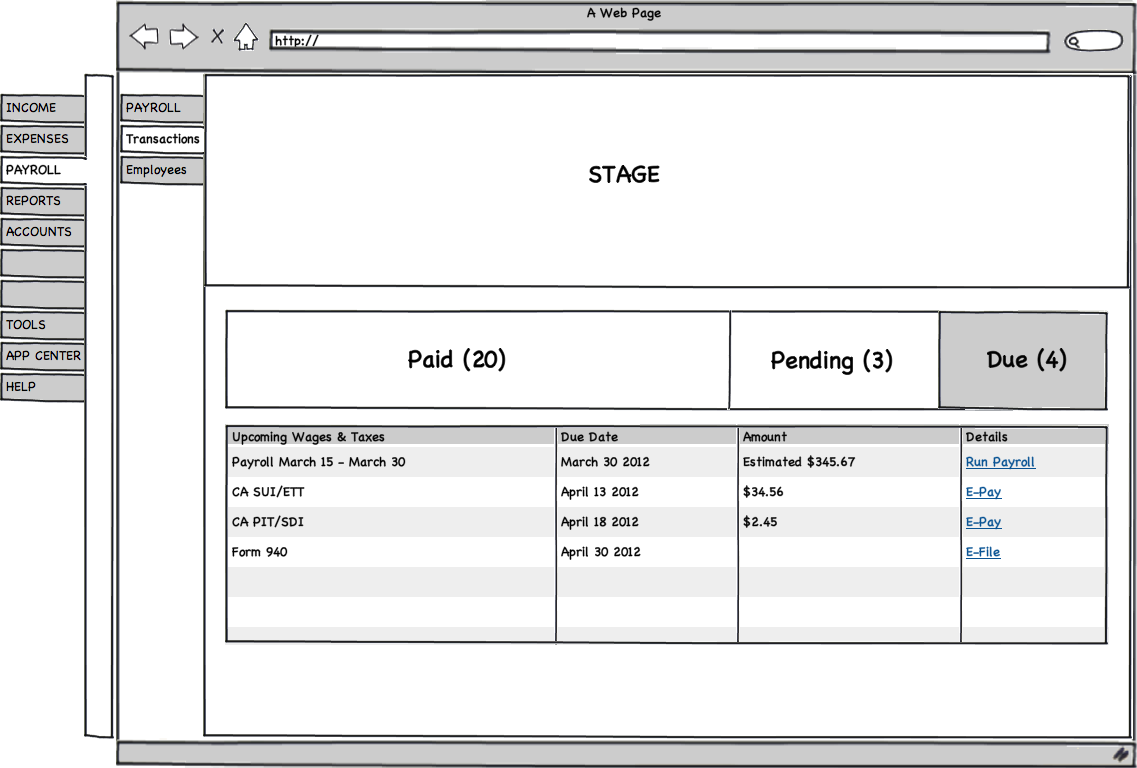Click the $34.56 amount cell

763,492
